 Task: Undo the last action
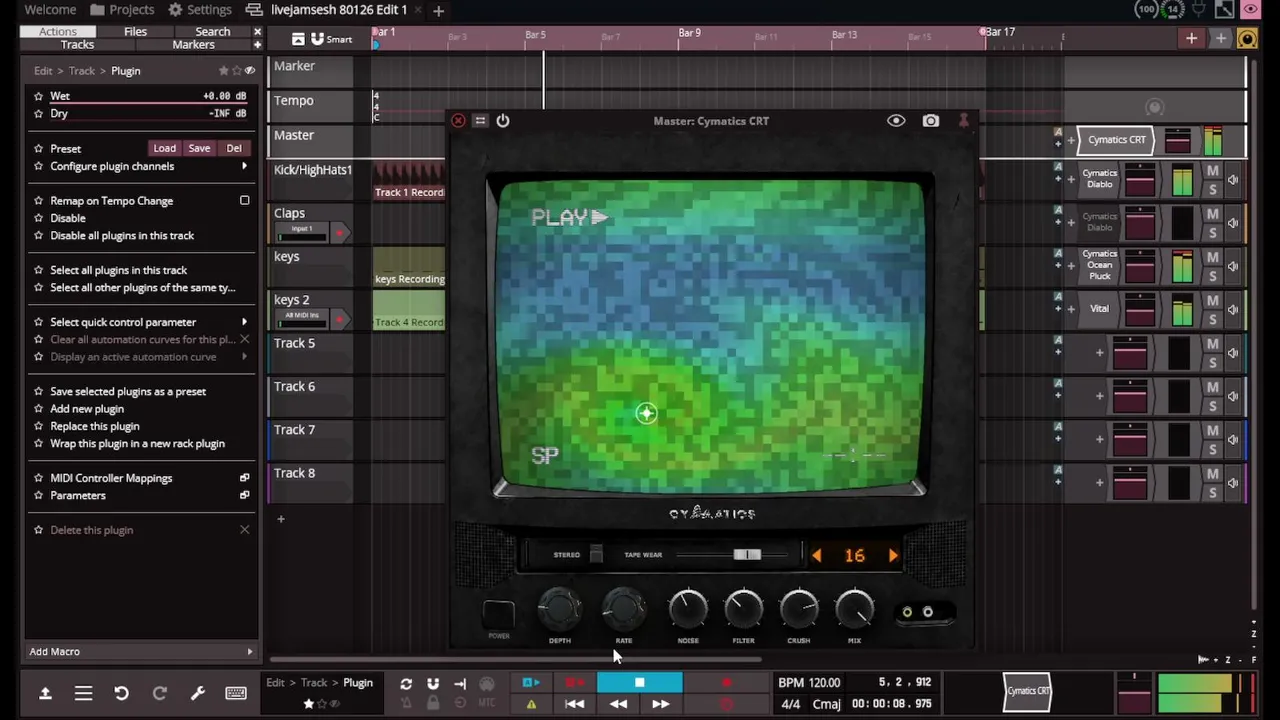(x=121, y=693)
